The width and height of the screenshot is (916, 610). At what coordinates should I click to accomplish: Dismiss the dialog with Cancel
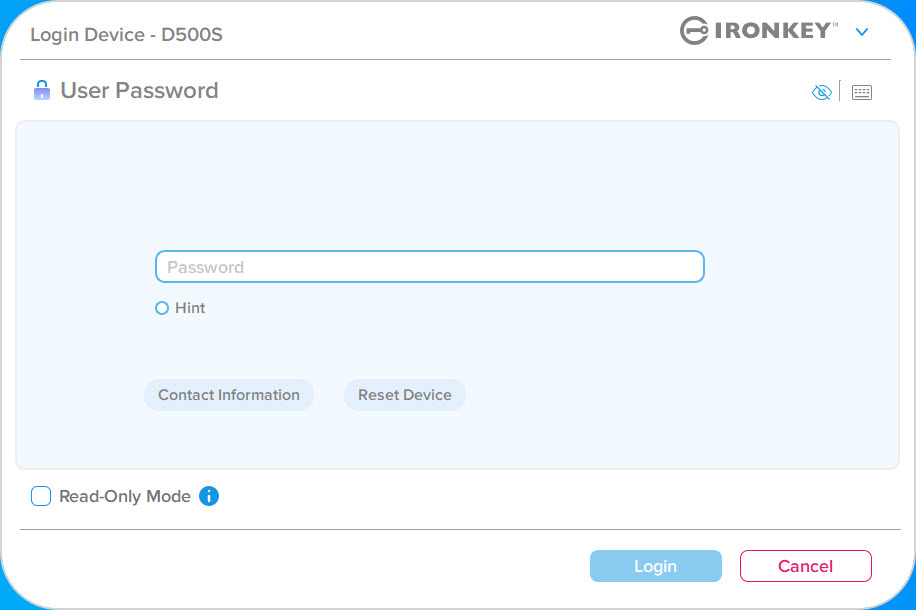(806, 566)
